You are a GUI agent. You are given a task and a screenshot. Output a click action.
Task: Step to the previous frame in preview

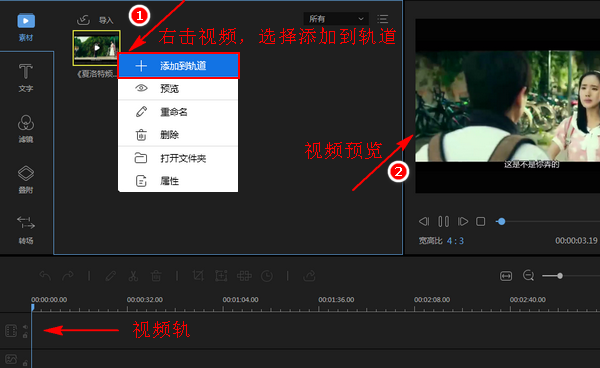pos(424,221)
